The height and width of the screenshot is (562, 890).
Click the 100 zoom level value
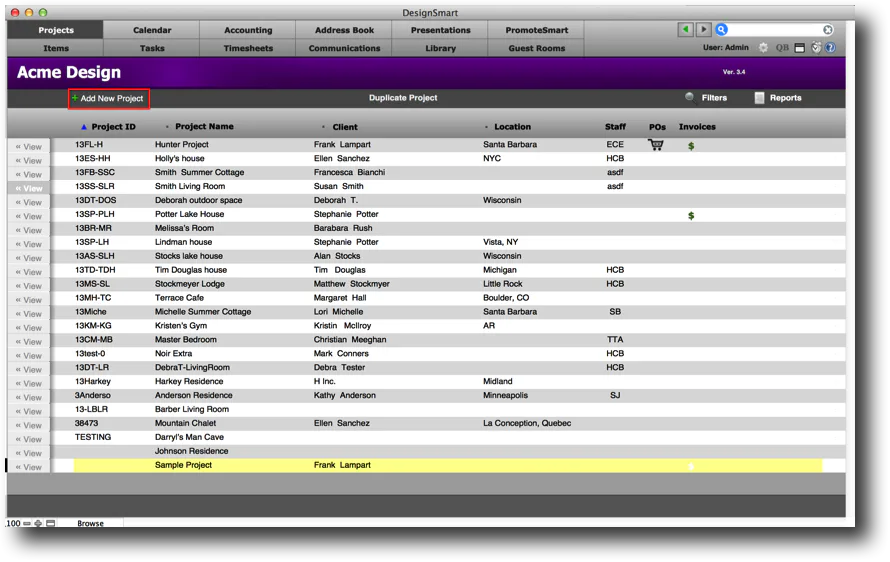pyautogui.click(x=13, y=523)
